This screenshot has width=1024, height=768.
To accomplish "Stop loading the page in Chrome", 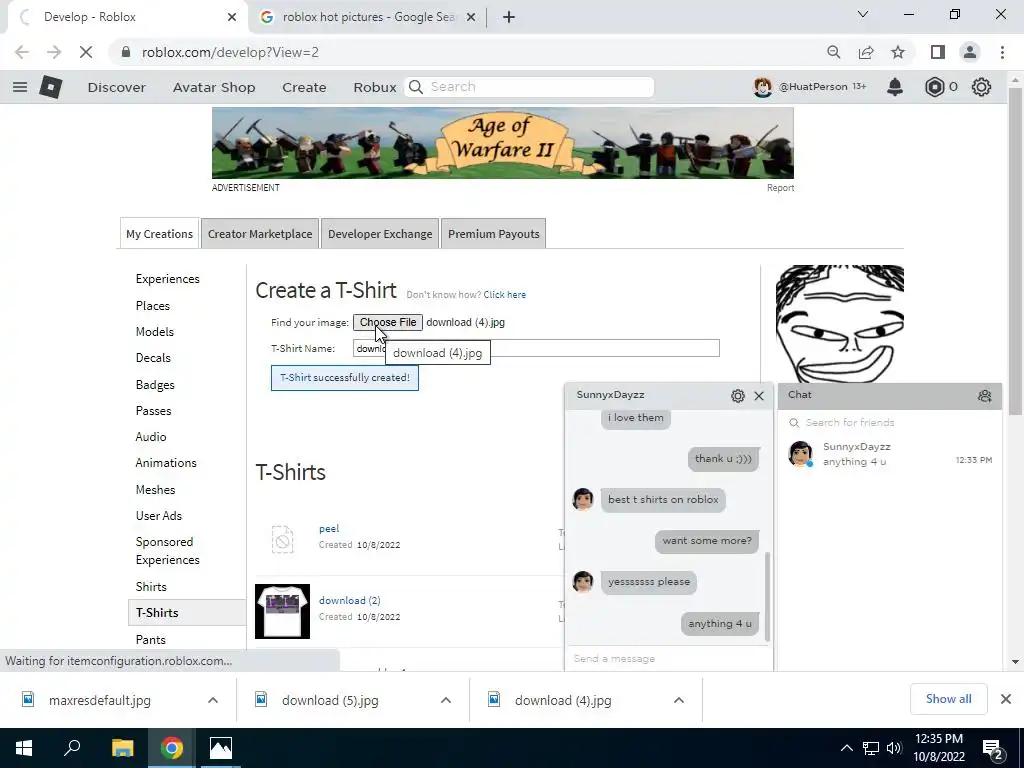I will (86, 52).
